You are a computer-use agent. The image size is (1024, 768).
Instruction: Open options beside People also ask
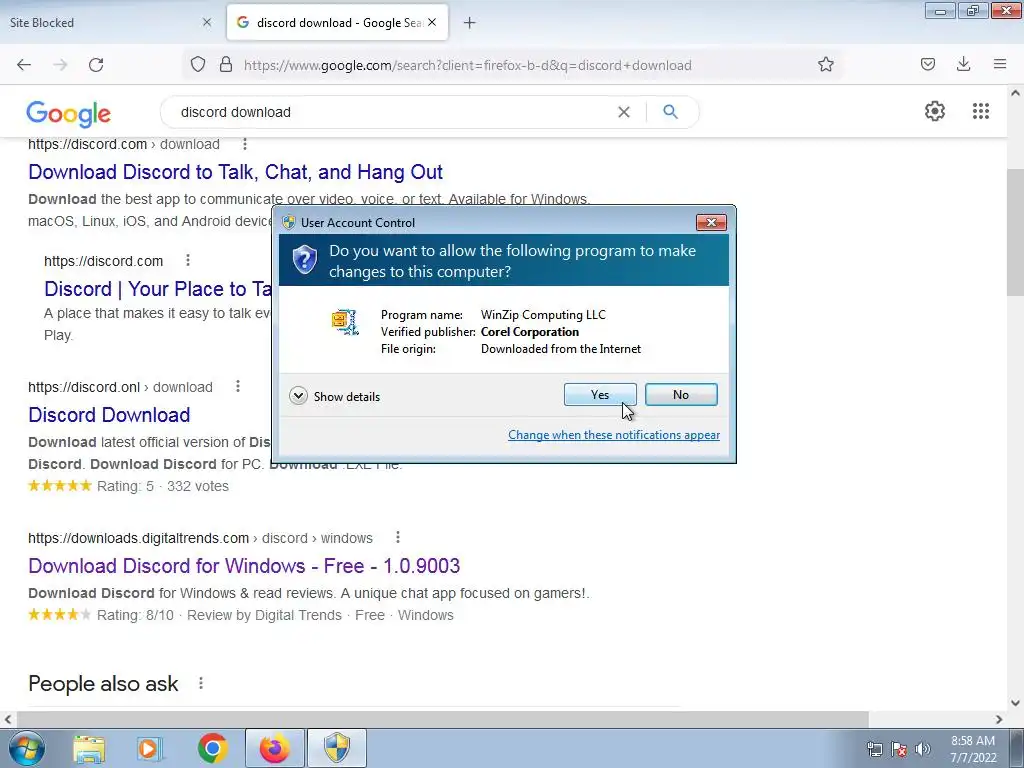(x=201, y=683)
